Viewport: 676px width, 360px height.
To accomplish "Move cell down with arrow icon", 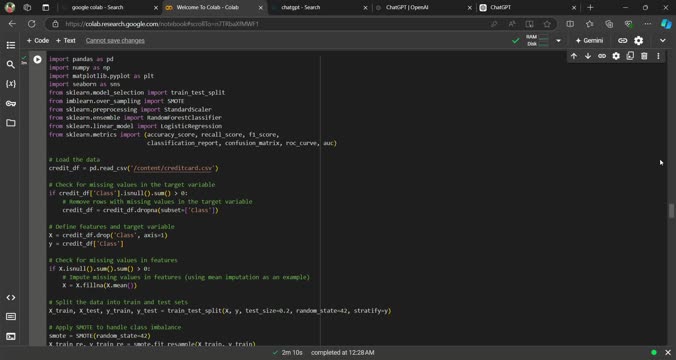I will click(x=588, y=56).
